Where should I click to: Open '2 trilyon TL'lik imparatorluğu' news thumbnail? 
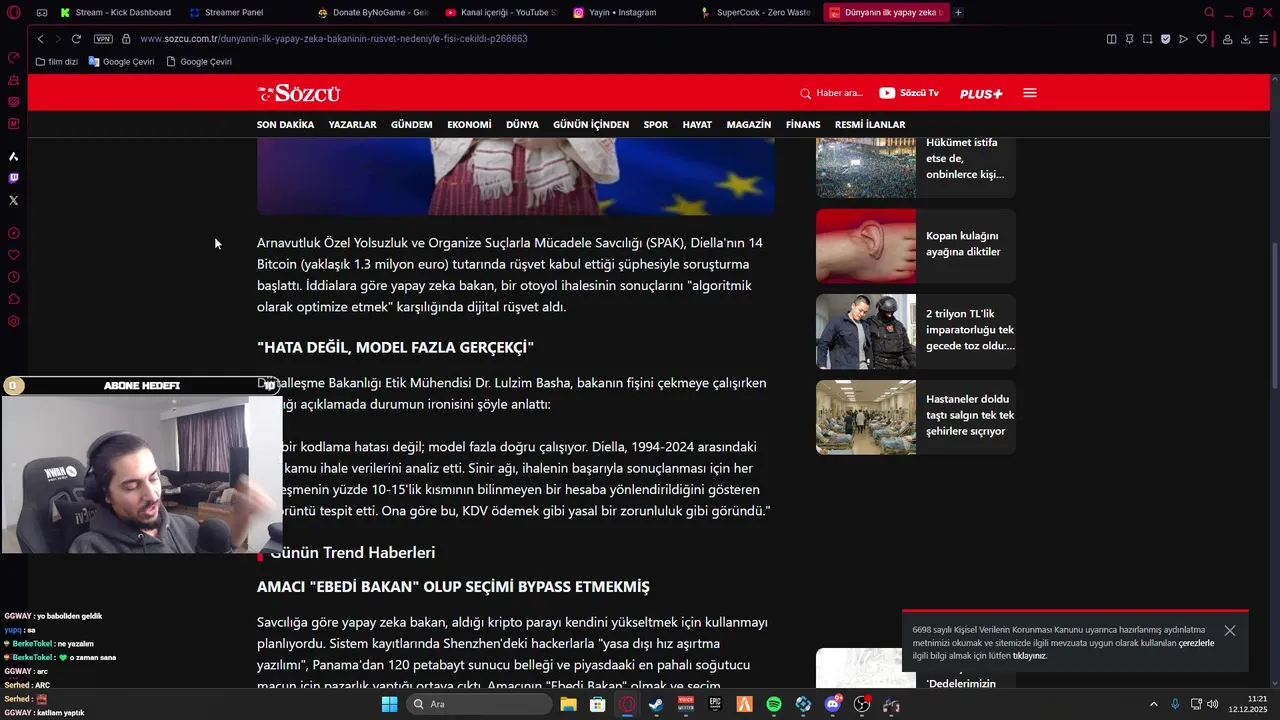click(866, 331)
